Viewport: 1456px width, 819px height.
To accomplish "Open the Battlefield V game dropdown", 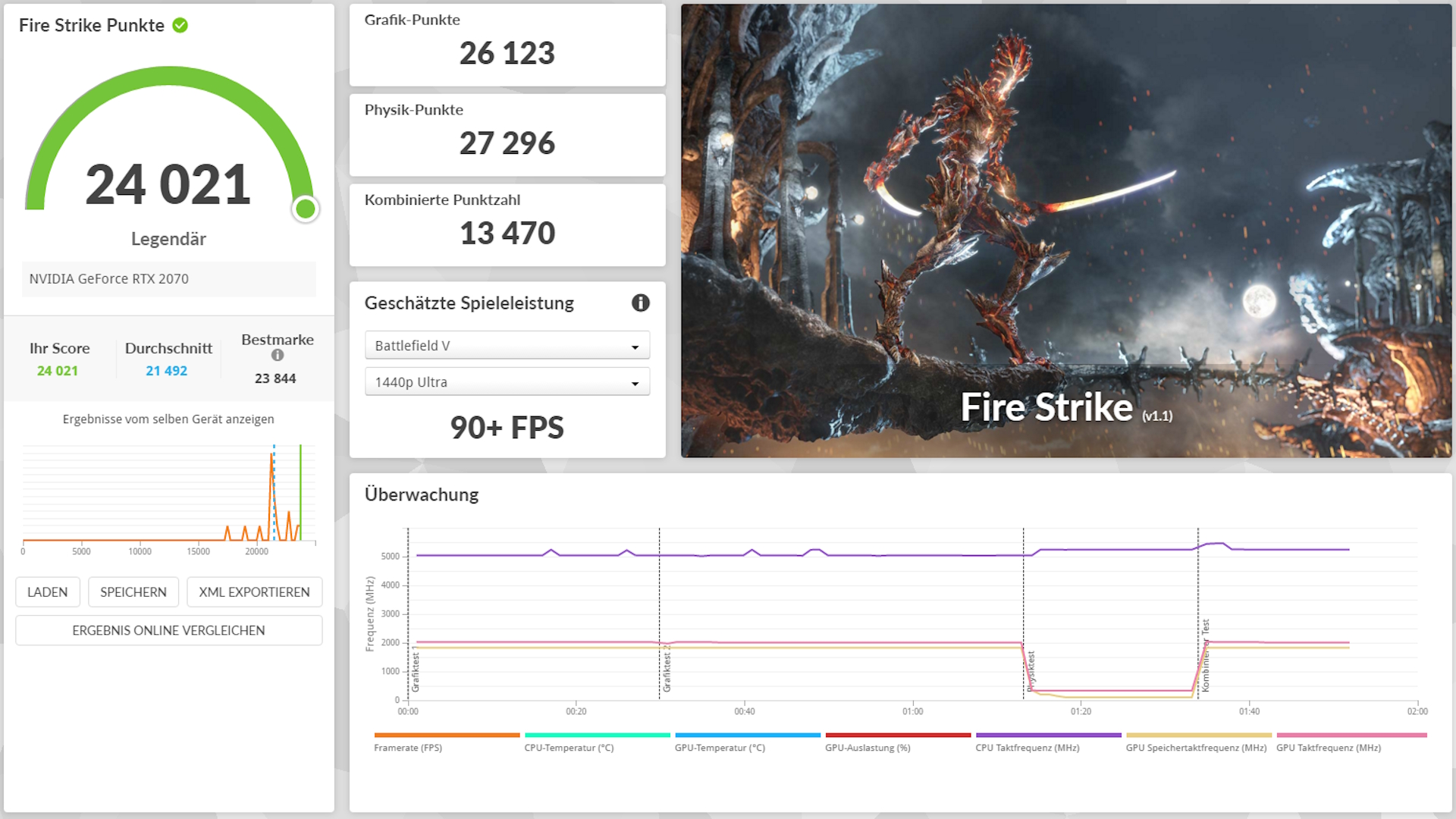I will (x=507, y=346).
